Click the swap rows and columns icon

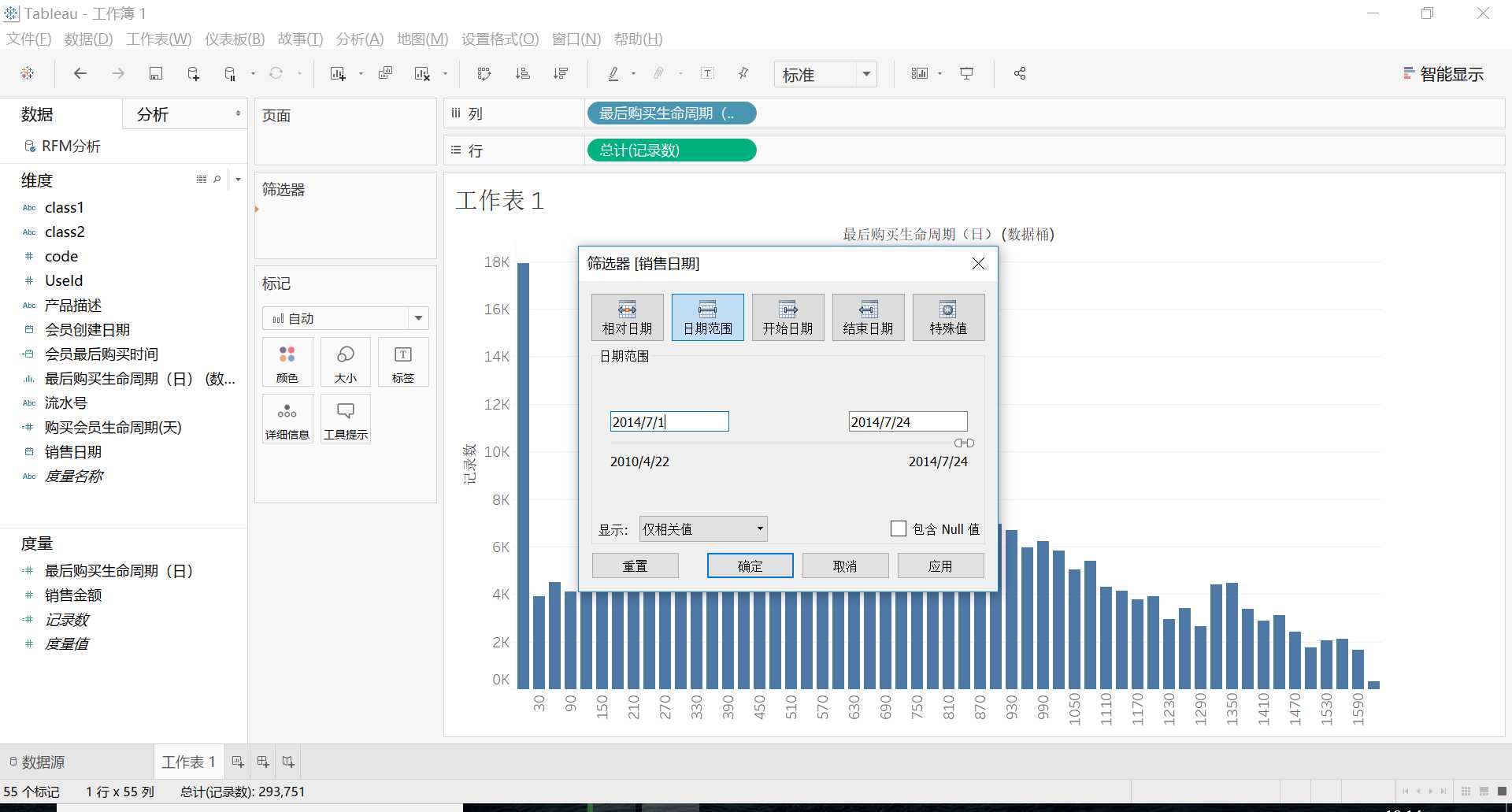click(484, 73)
